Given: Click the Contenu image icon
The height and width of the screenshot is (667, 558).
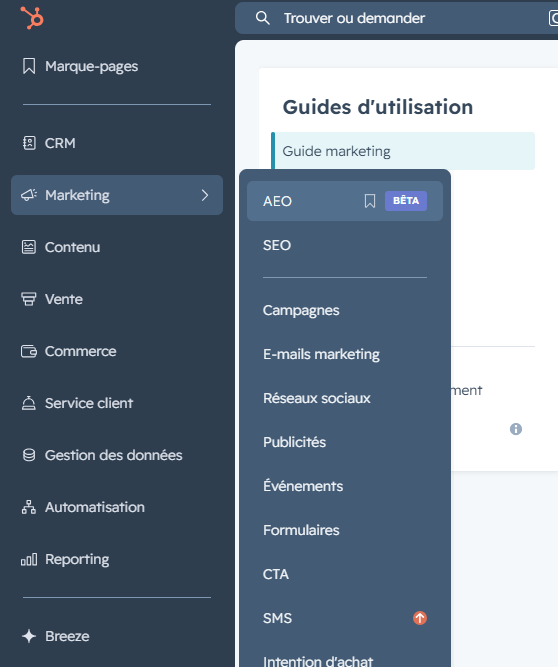Looking at the screenshot, I should click(29, 247).
